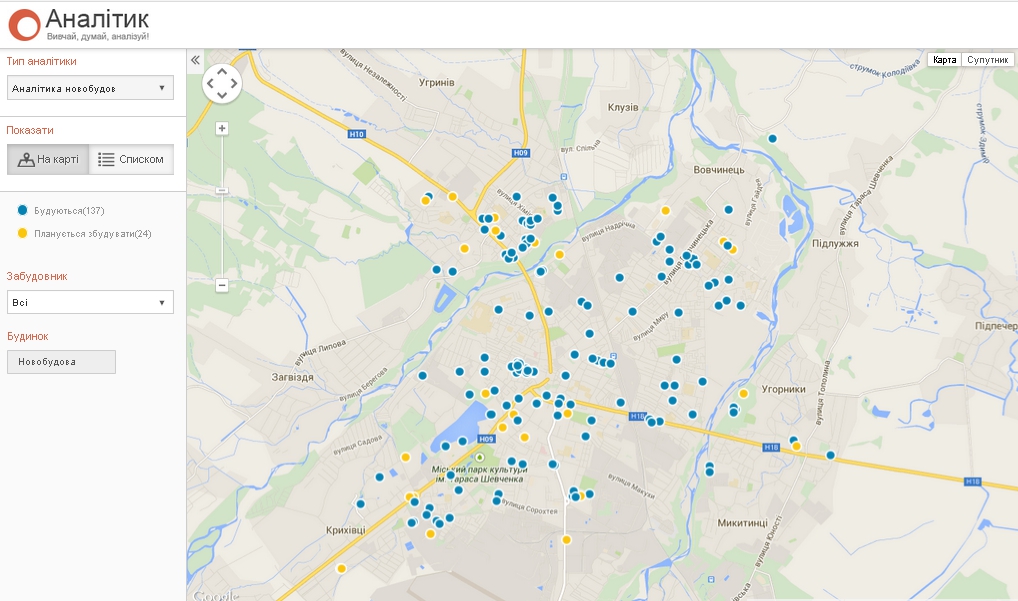The width and height of the screenshot is (1018, 601).
Task: Switch view to На карті
Action: [x=48, y=159]
